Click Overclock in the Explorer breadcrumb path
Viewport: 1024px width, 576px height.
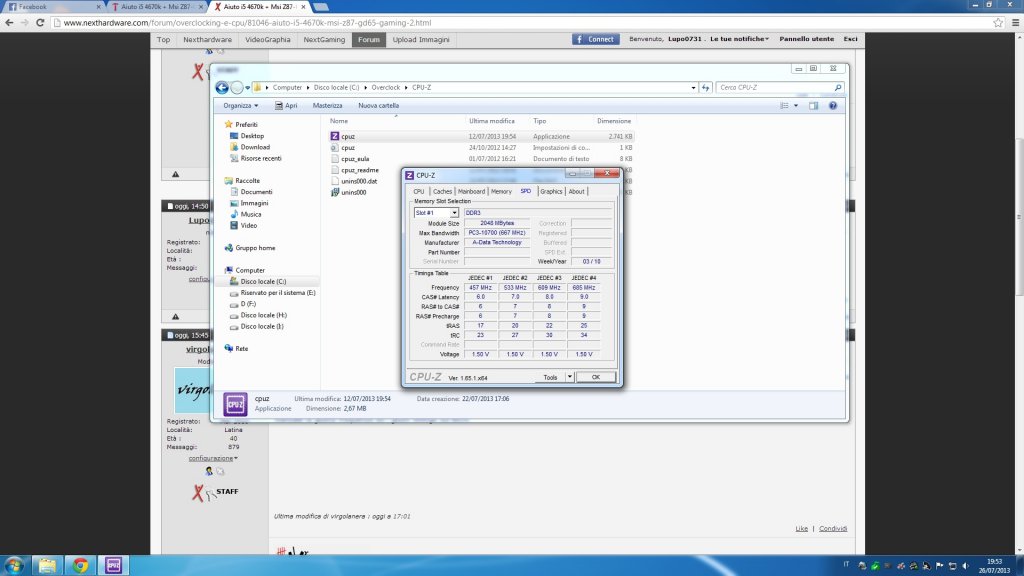[385, 88]
